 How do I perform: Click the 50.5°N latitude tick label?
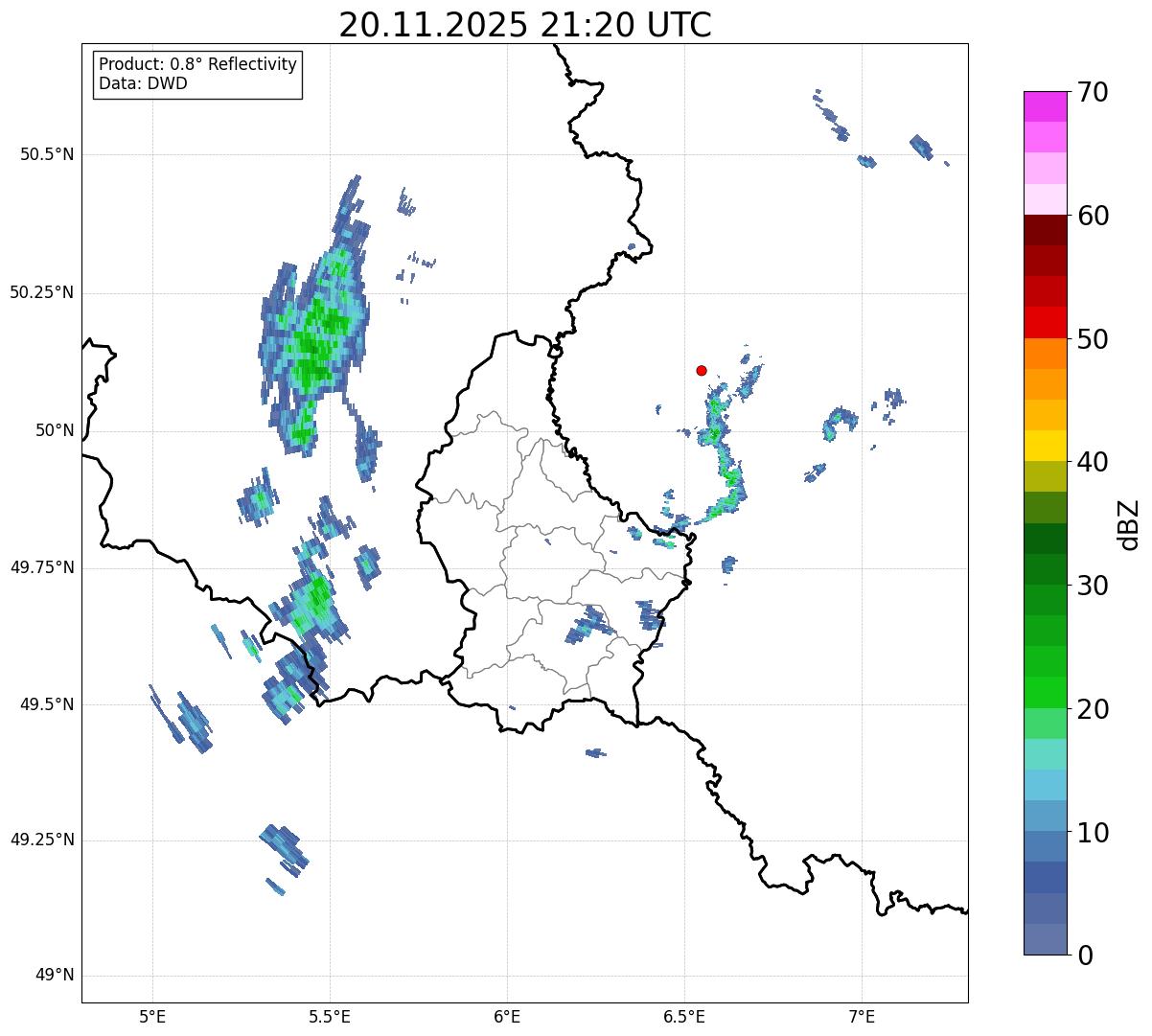coord(48,154)
